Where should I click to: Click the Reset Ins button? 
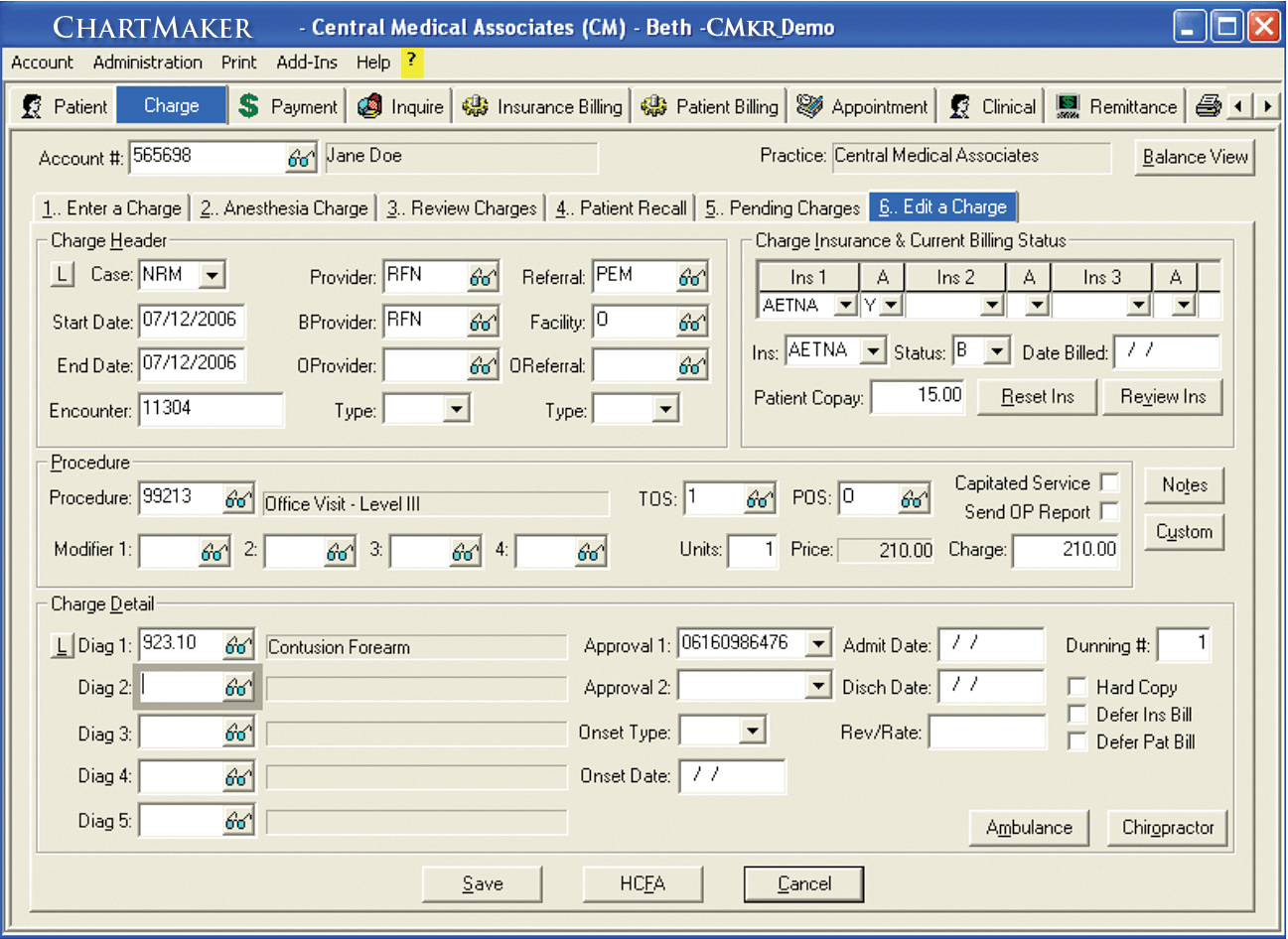[x=1038, y=397]
